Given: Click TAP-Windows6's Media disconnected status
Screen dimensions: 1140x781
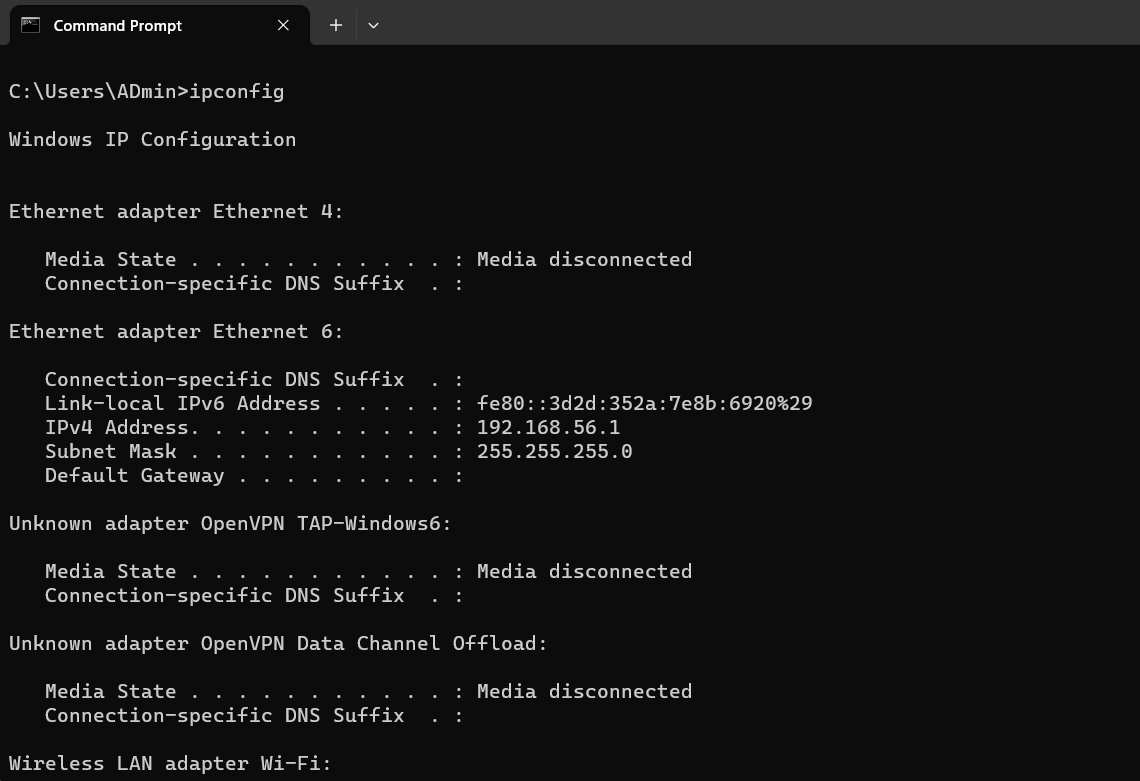Looking at the screenshot, I should [584, 571].
